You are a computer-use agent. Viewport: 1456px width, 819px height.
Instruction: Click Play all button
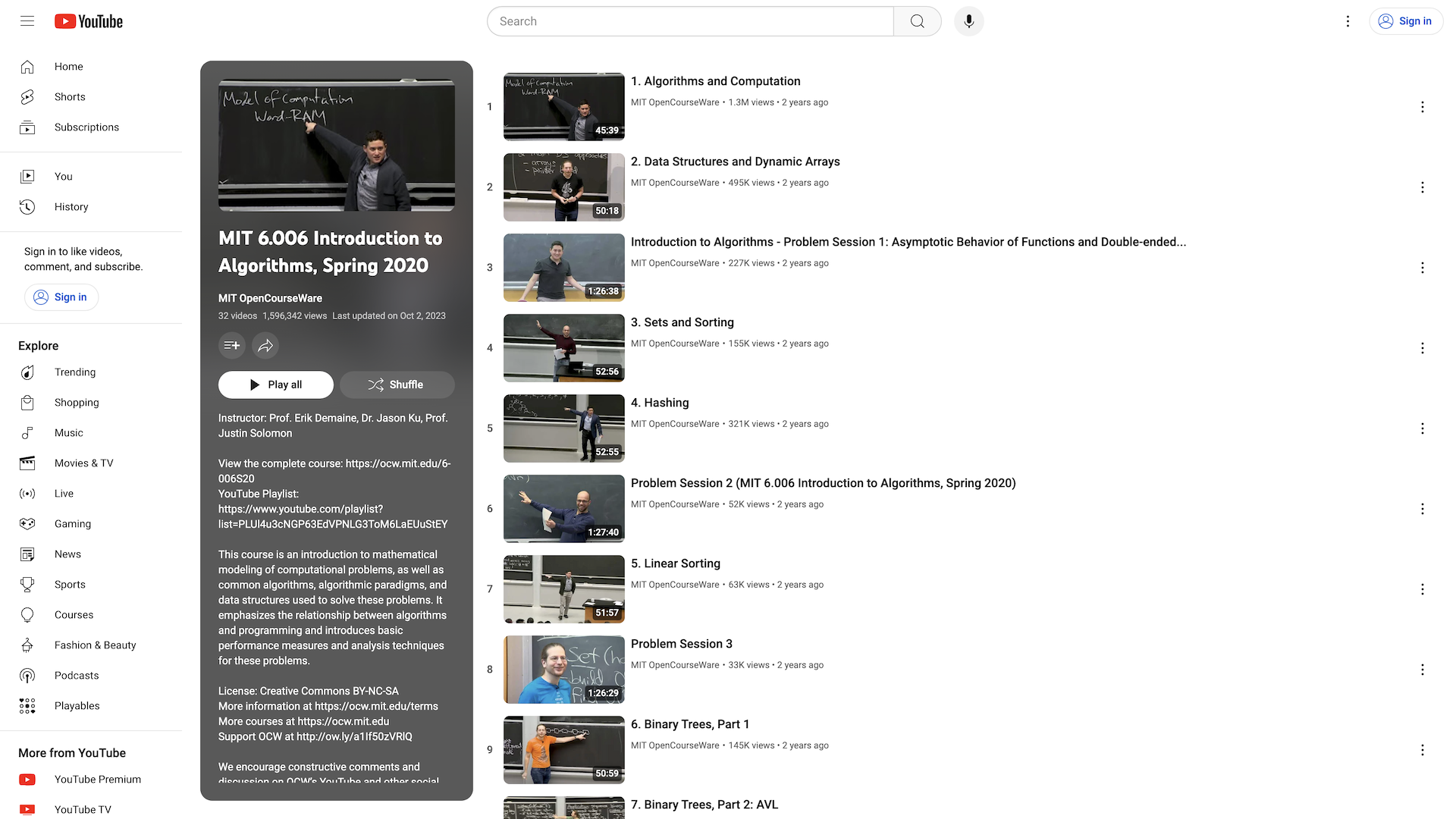pos(276,385)
